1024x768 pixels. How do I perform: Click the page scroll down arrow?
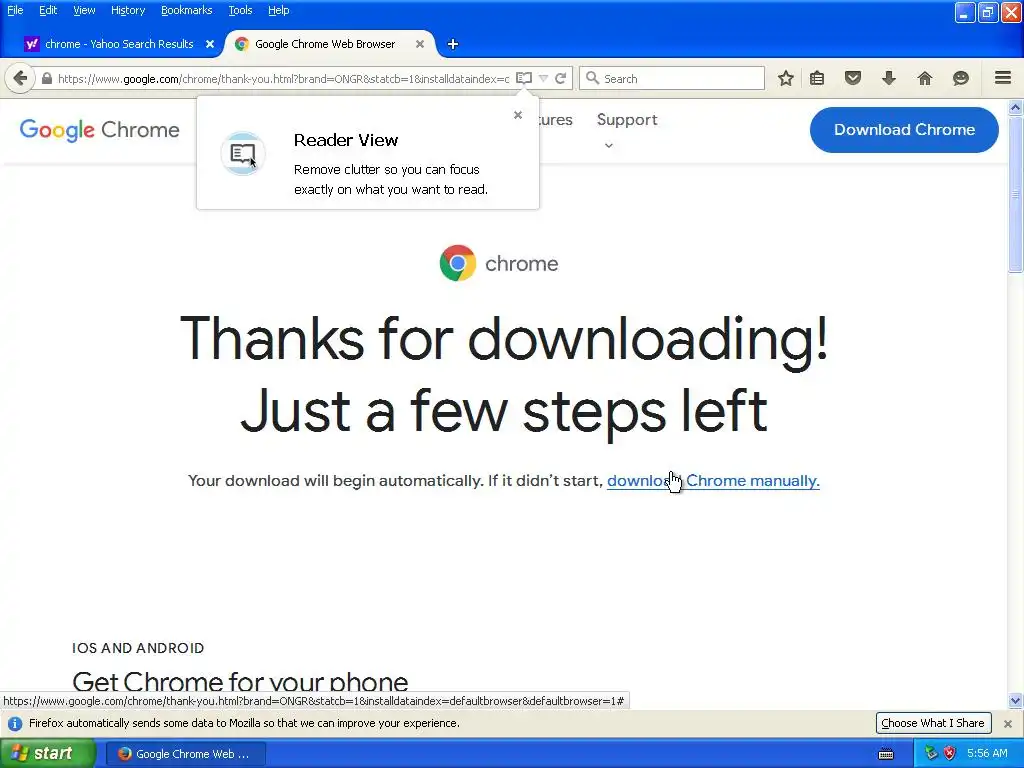1016,701
